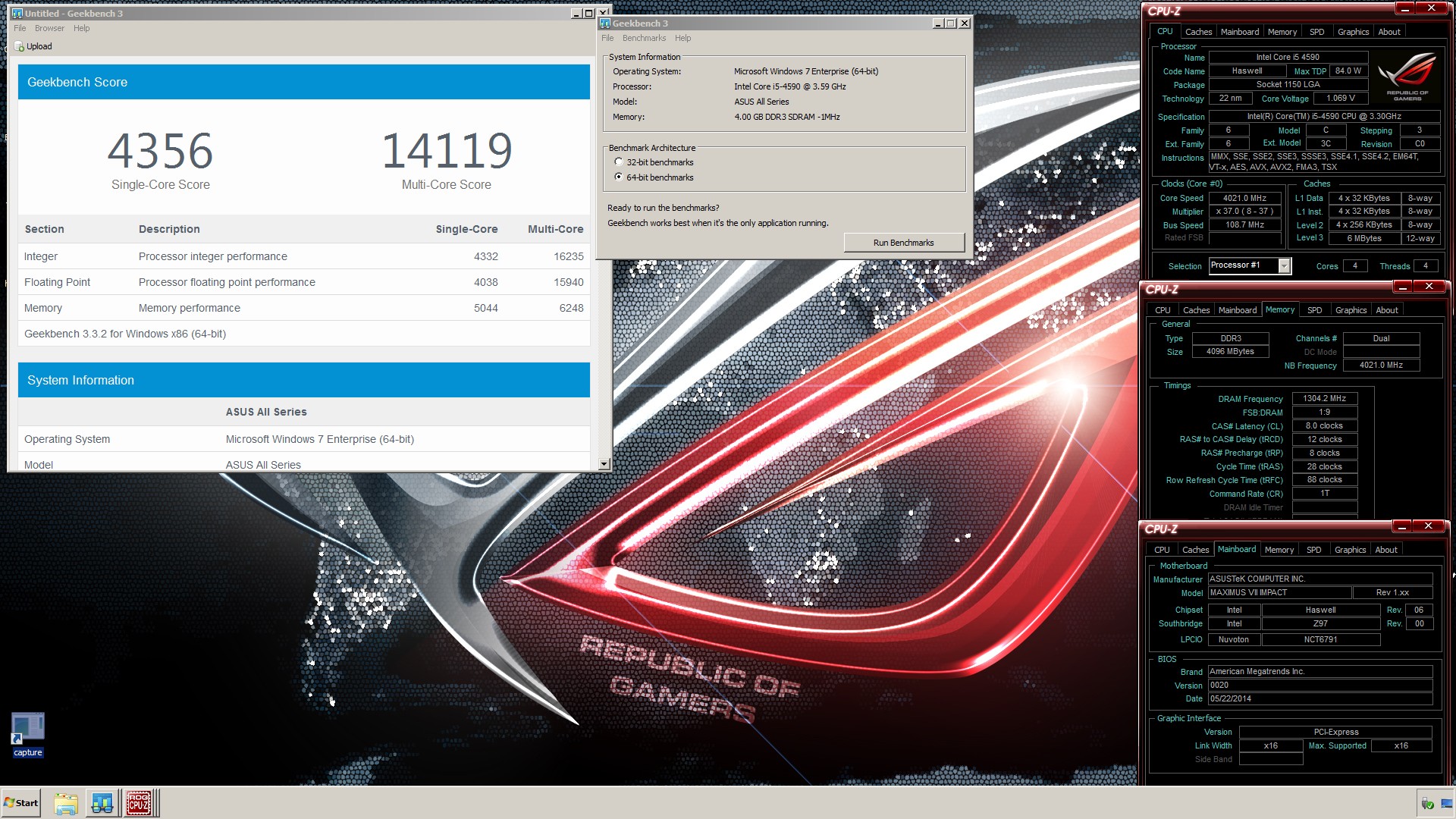Click the NB Frequency 4021.0 MHz value

tap(1381, 365)
